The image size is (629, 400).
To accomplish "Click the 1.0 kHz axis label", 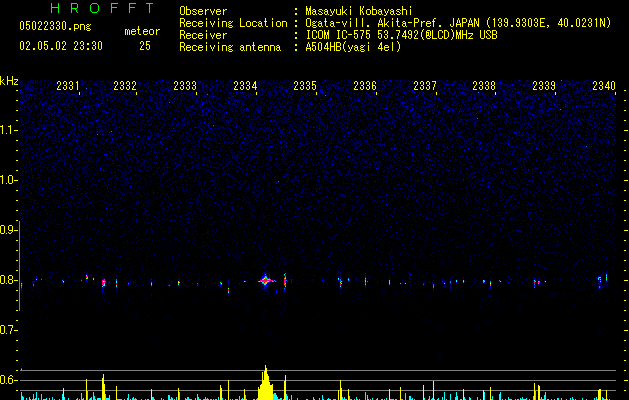I will 8,180.
